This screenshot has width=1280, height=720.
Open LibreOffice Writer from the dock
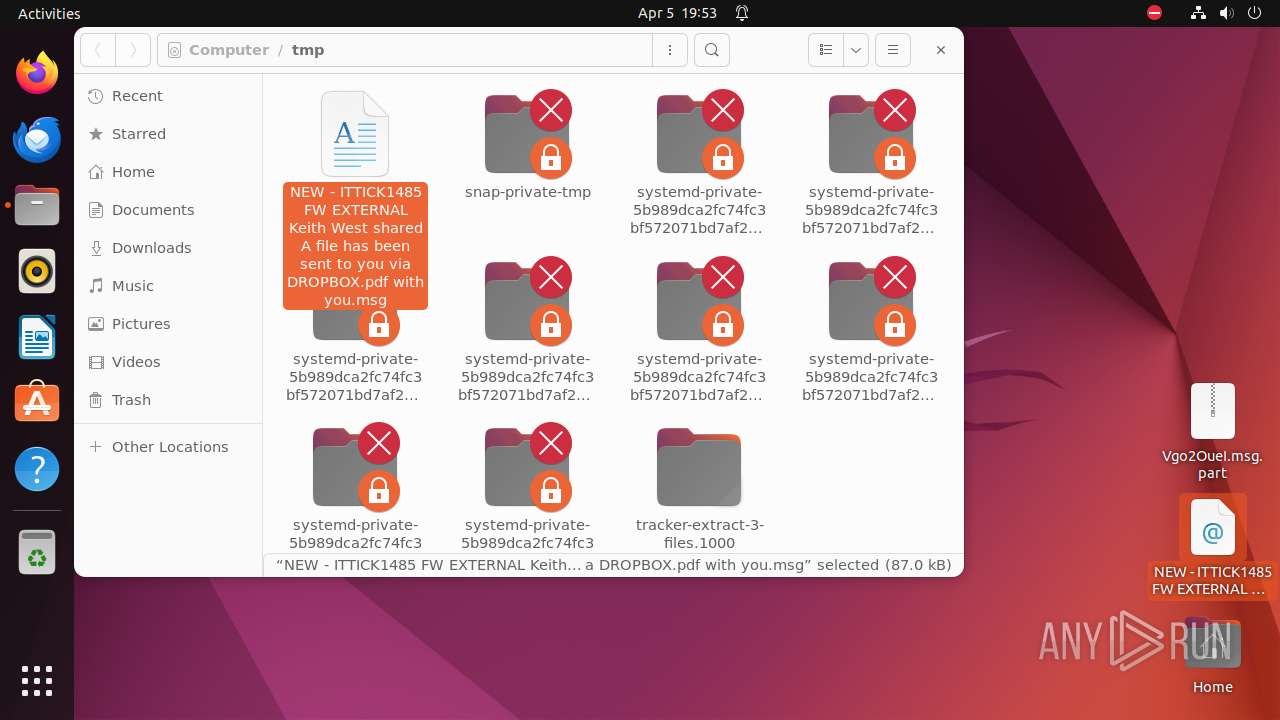point(37,337)
